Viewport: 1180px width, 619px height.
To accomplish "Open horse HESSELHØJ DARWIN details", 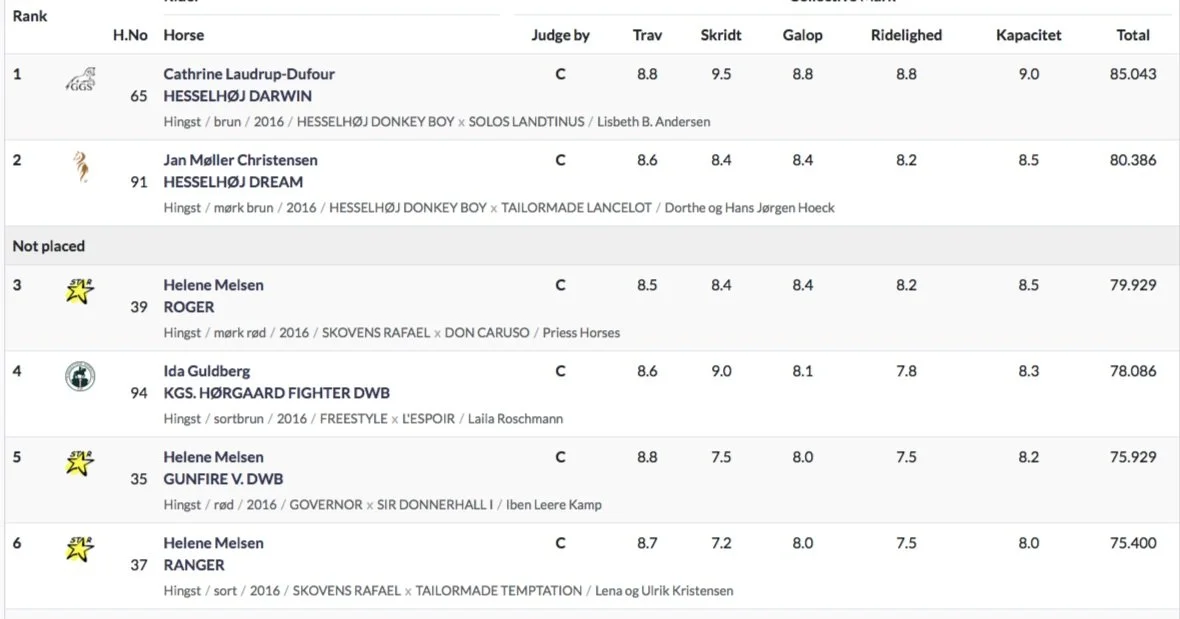I will (x=238, y=96).
